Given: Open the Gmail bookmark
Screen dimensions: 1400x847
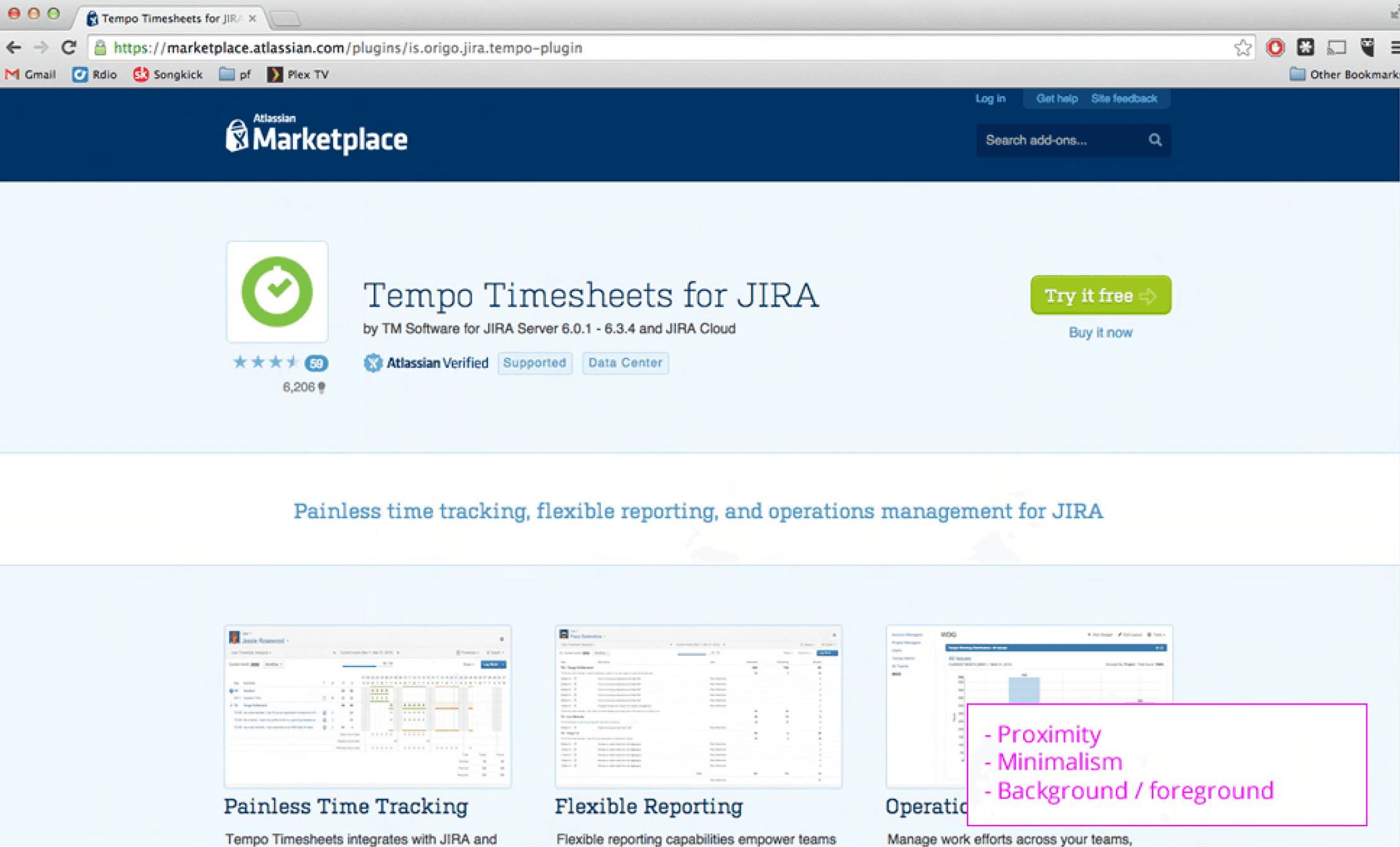Looking at the screenshot, I should (31, 74).
